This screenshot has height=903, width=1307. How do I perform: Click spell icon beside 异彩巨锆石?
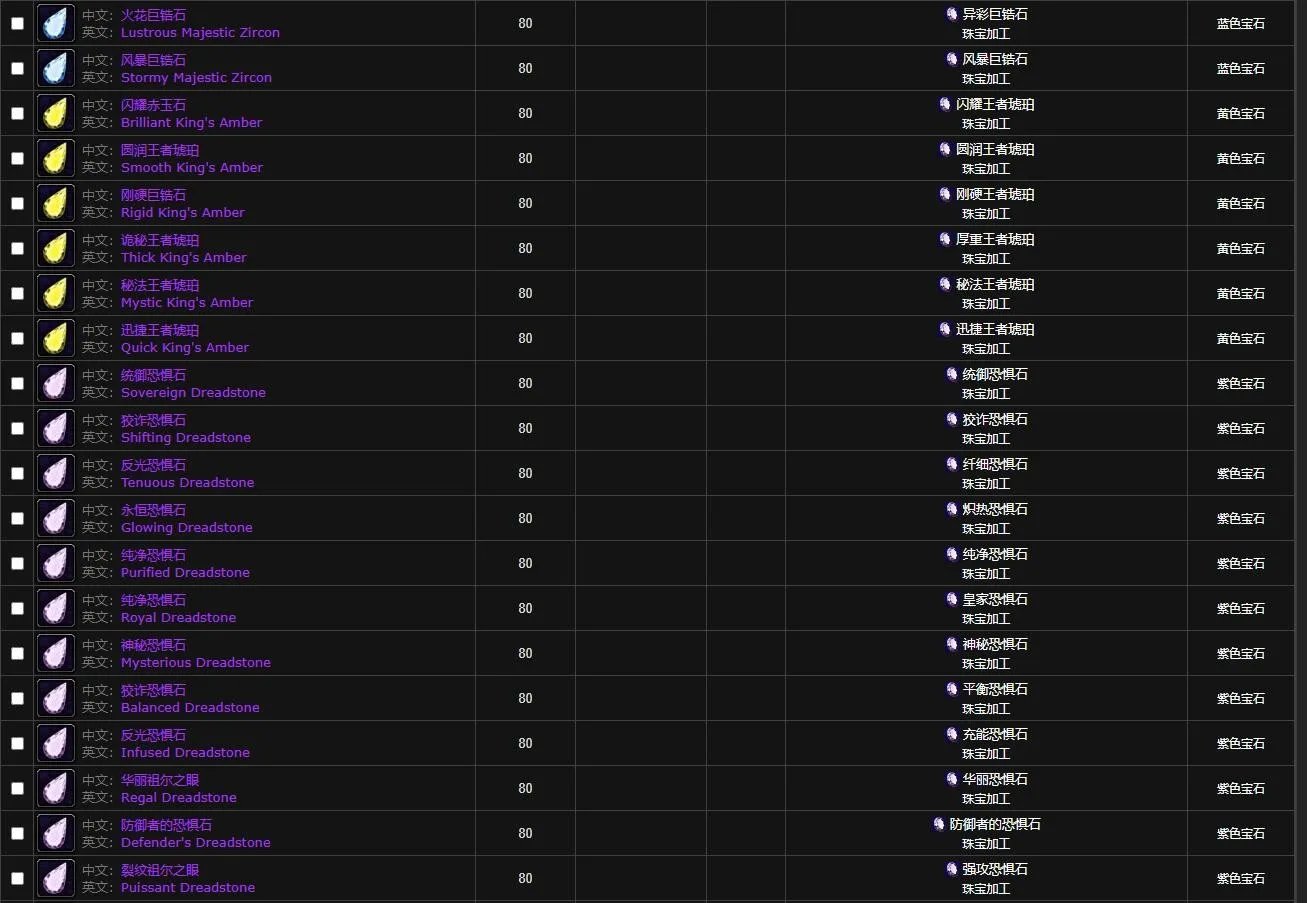click(952, 14)
